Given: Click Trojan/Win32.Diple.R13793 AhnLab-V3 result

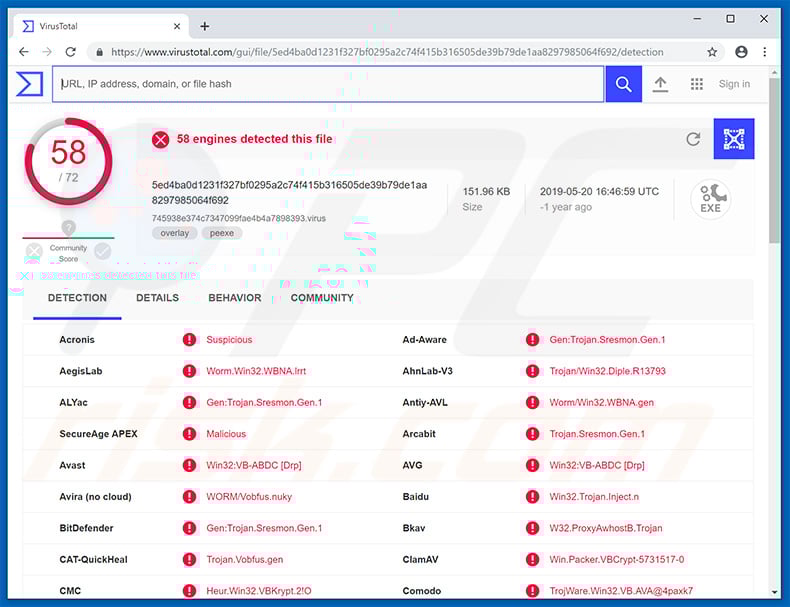Looking at the screenshot, I should (608, 371).
